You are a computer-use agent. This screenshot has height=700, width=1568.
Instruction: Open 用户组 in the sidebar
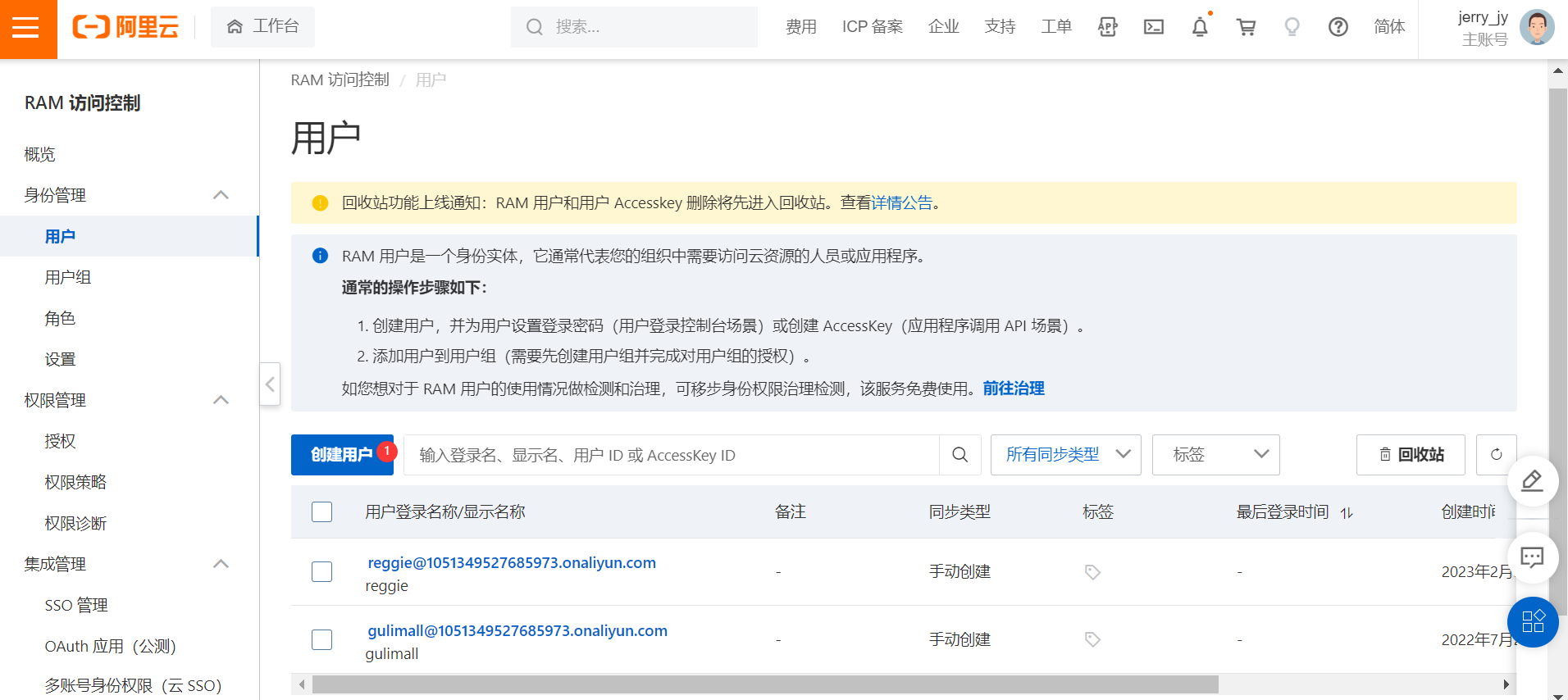(x=68, y=277)
